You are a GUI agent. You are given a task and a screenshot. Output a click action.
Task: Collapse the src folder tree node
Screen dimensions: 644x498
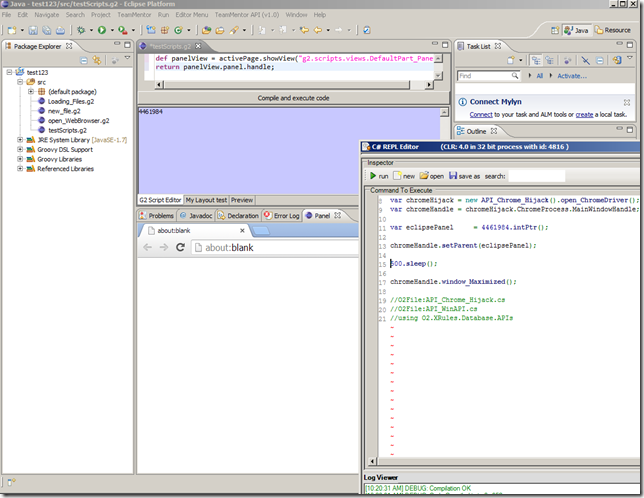tap(19, 82)
